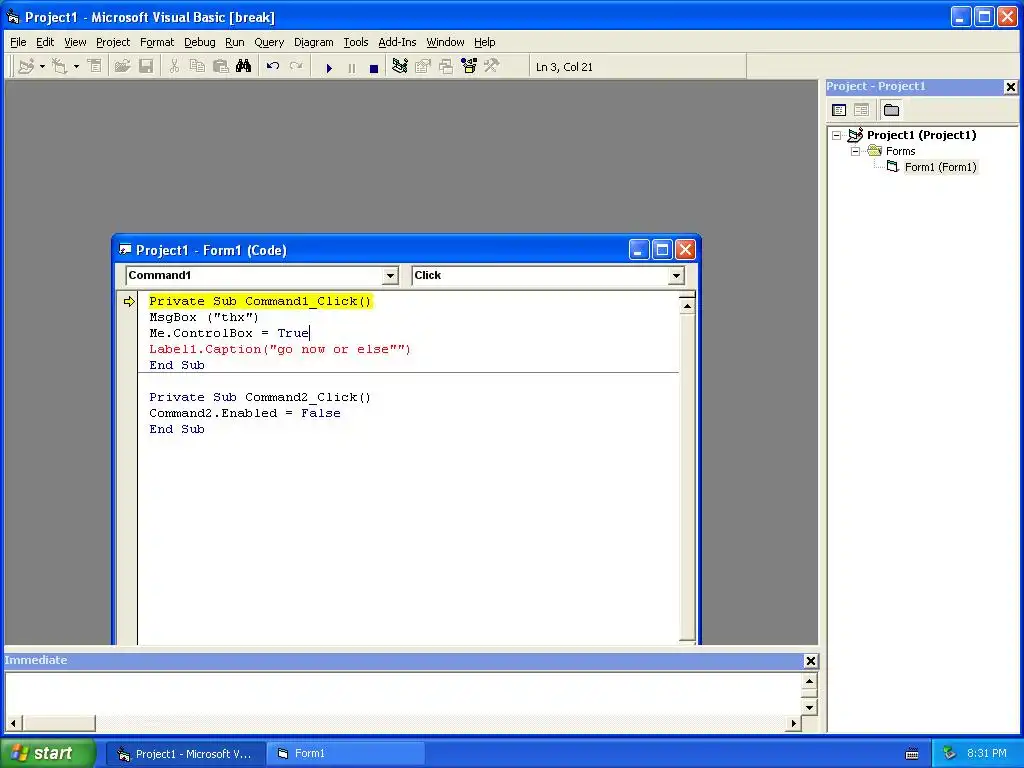
Task: Select Project1 (Project1) root node
Action: (x=921, y=135)
